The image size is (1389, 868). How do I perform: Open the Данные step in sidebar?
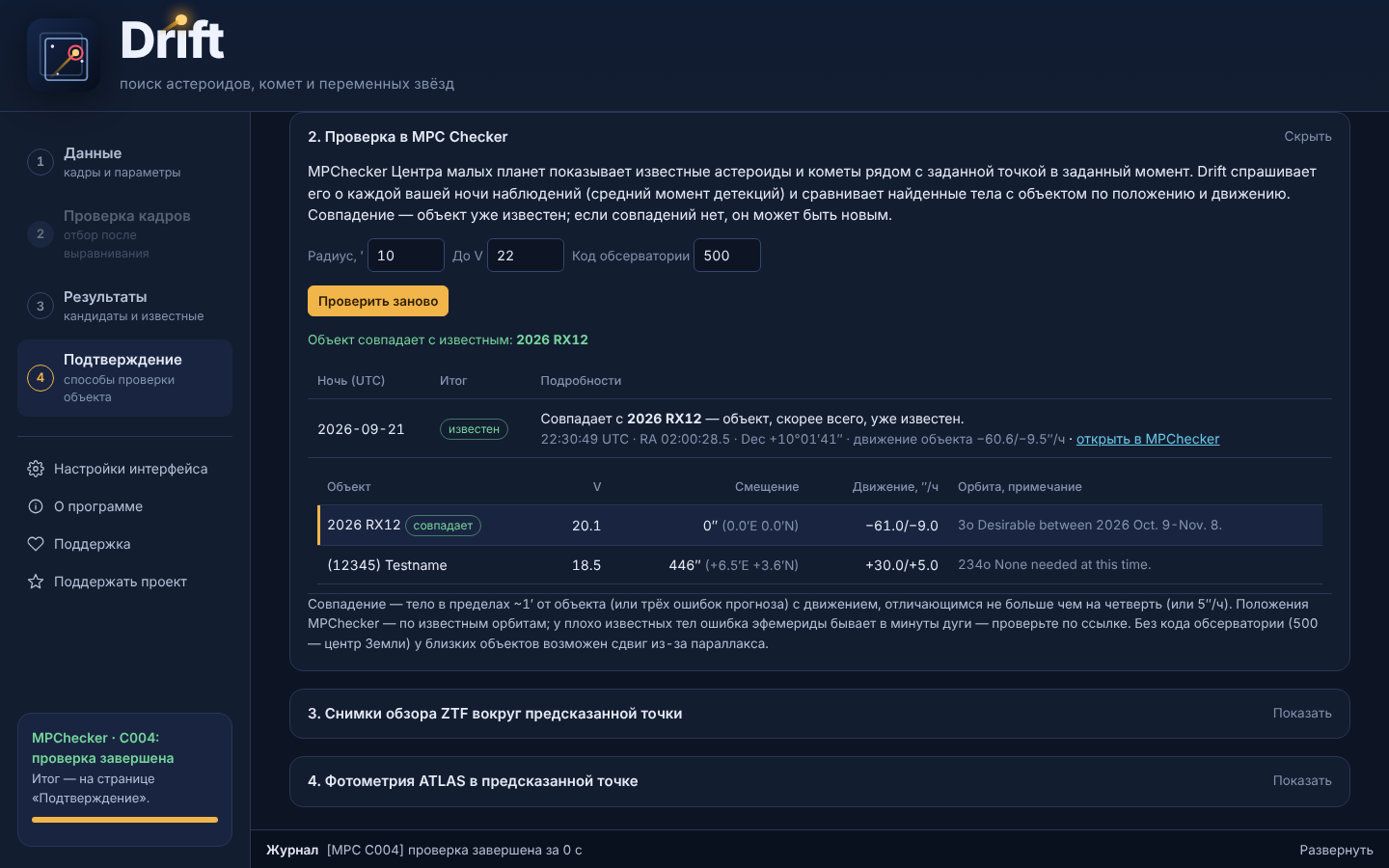(x=124, y=162)
